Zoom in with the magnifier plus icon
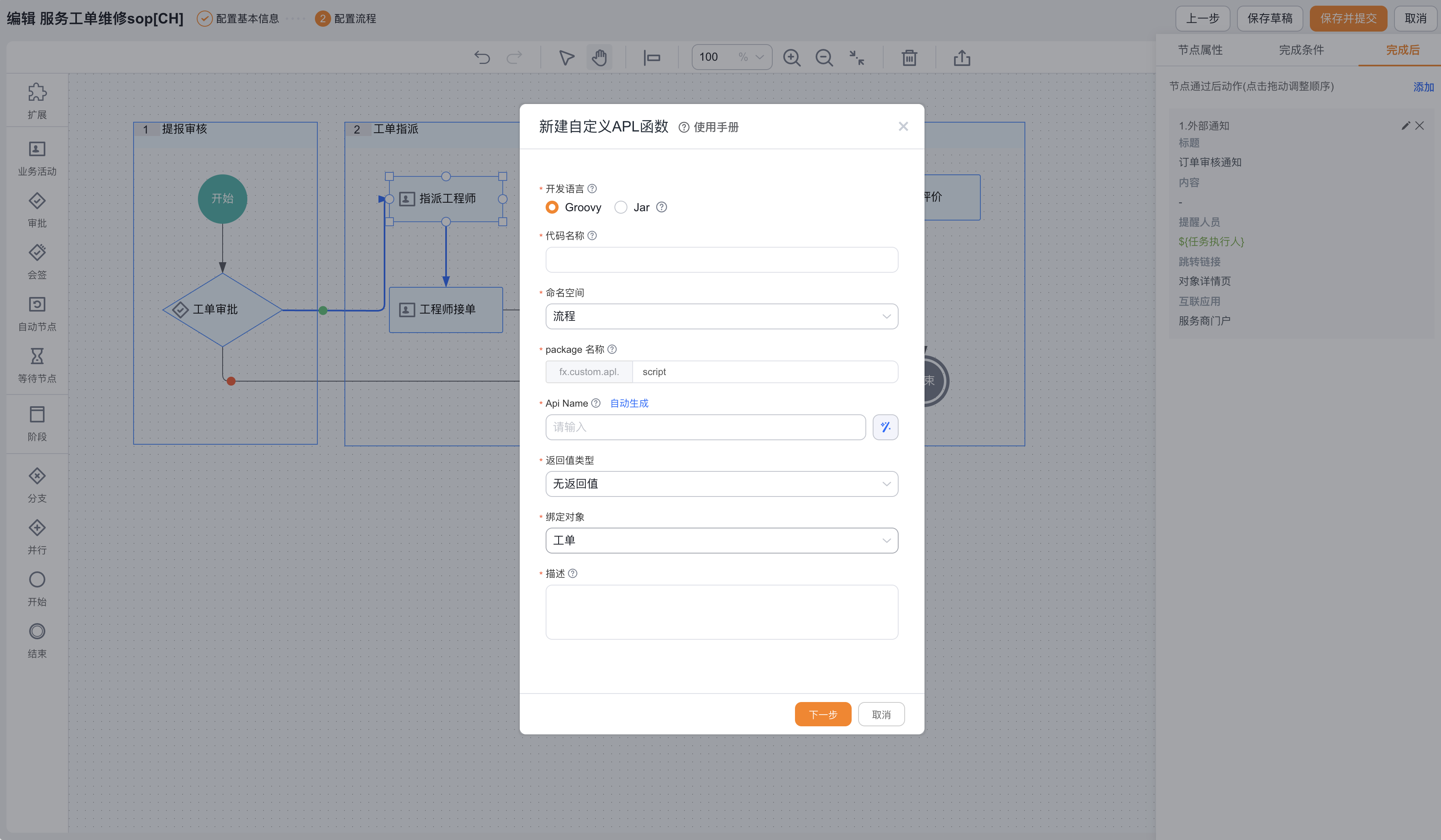 (x=791, y=57)
